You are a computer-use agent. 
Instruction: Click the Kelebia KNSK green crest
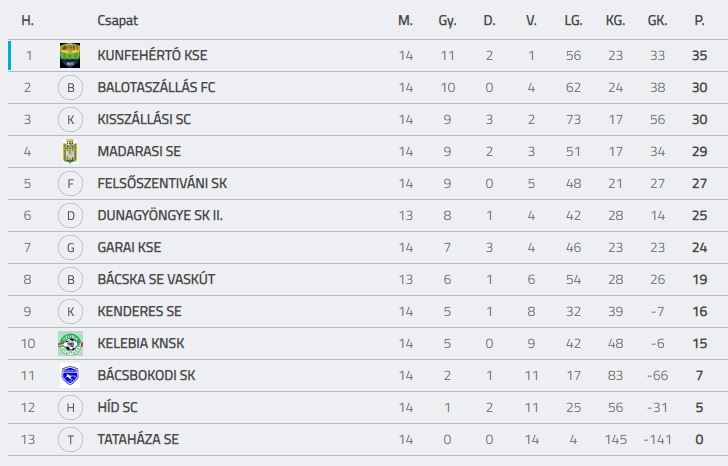tap(70, 343)
